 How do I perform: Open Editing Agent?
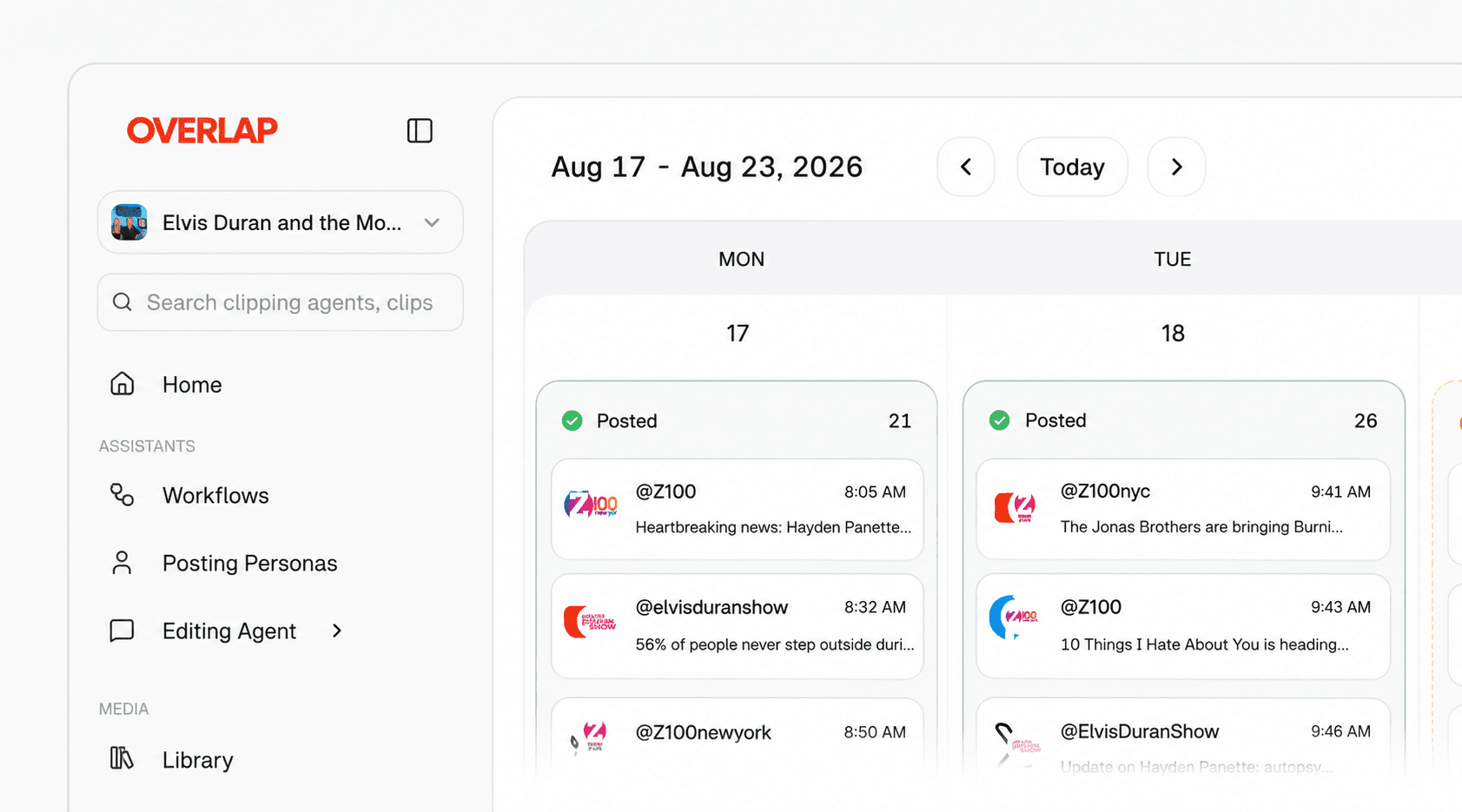coord(229,630)
